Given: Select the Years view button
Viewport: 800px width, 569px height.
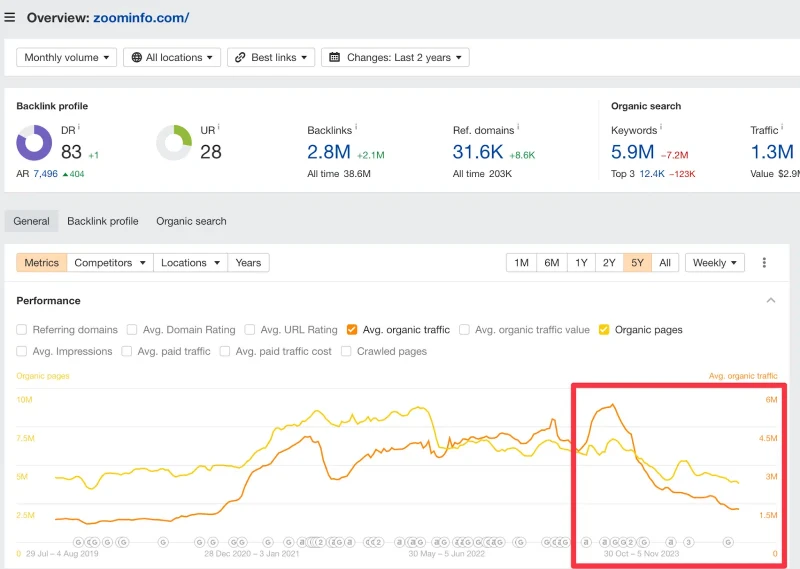Looking at the screenshot, I should tap(248, 263).
